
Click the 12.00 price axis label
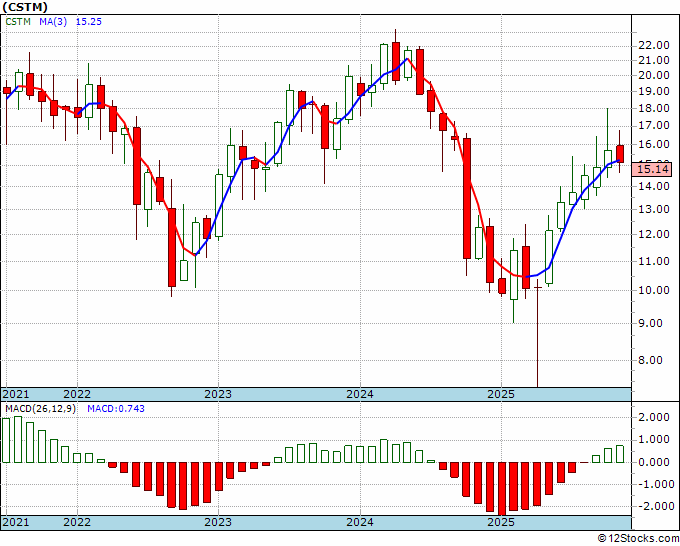(654, 234)
